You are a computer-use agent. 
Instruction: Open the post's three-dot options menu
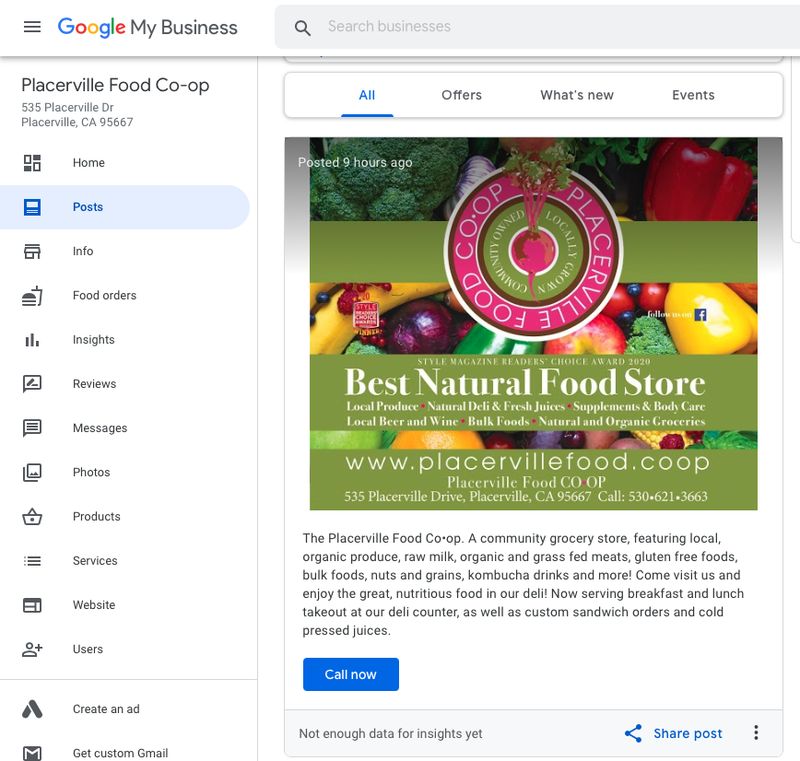point(756,733)
